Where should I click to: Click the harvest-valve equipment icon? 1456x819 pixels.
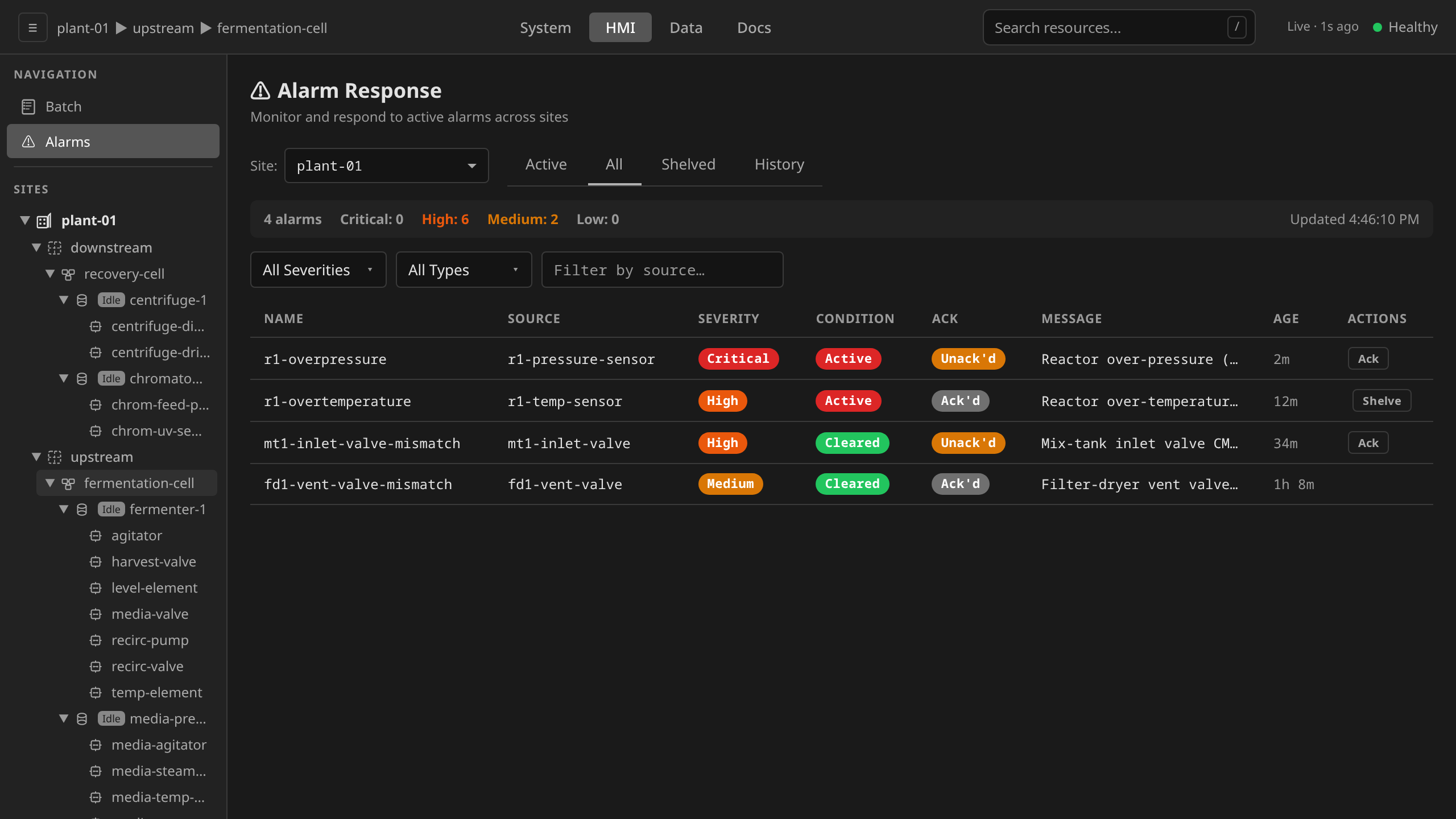[96, 562]
